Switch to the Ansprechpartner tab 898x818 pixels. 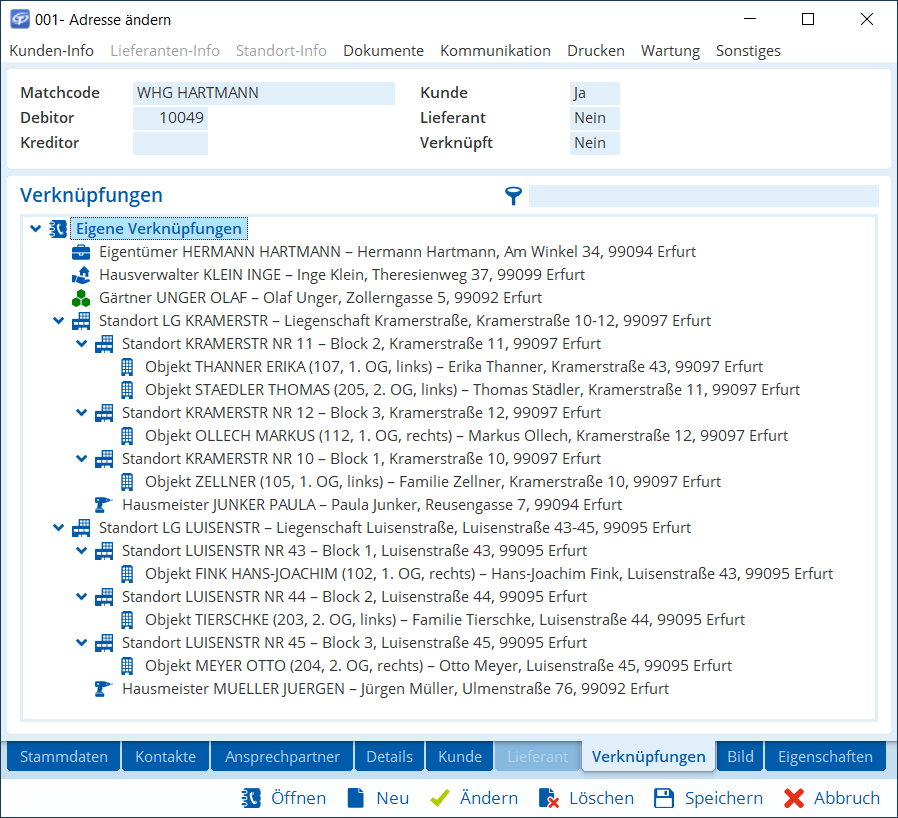pos(282,757)
